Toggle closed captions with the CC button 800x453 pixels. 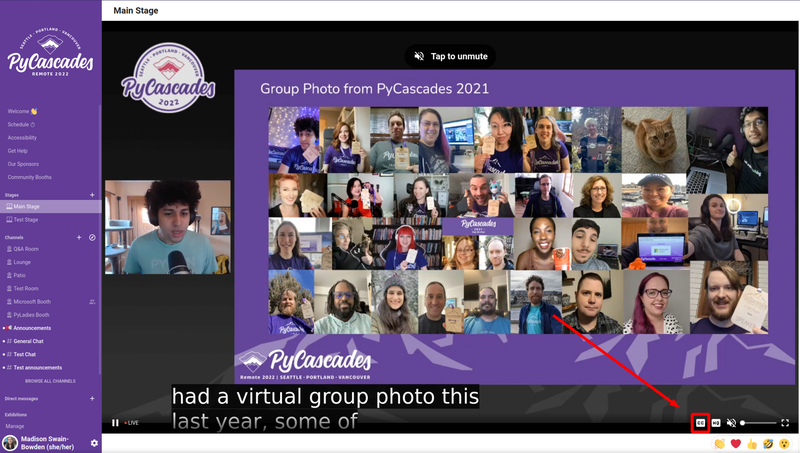point(700,423)
